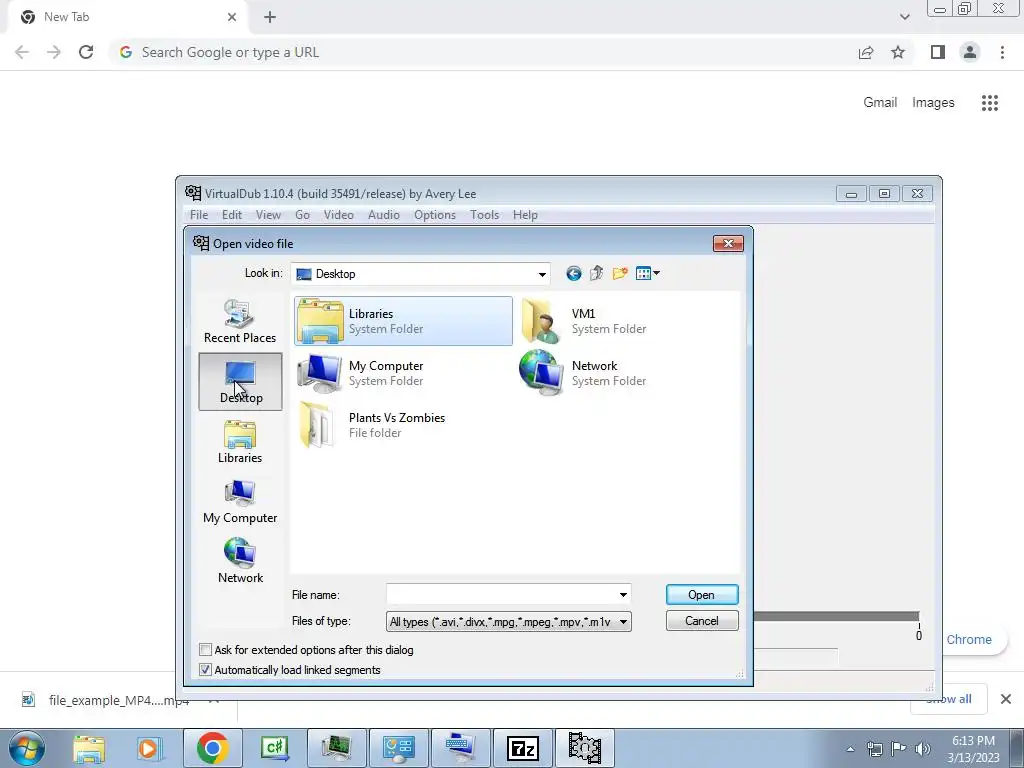1024x768 pixels.
Task: Open VirtualDub Audio menu
Action: pos(384,215)
